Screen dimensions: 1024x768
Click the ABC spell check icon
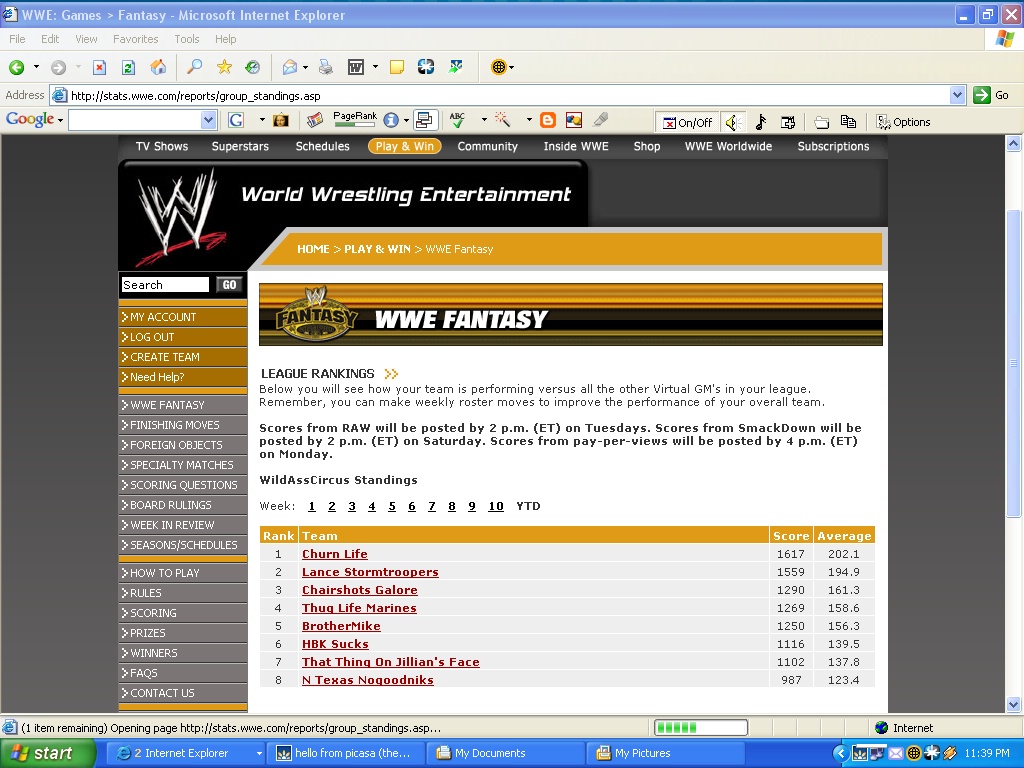click(457, 120)
